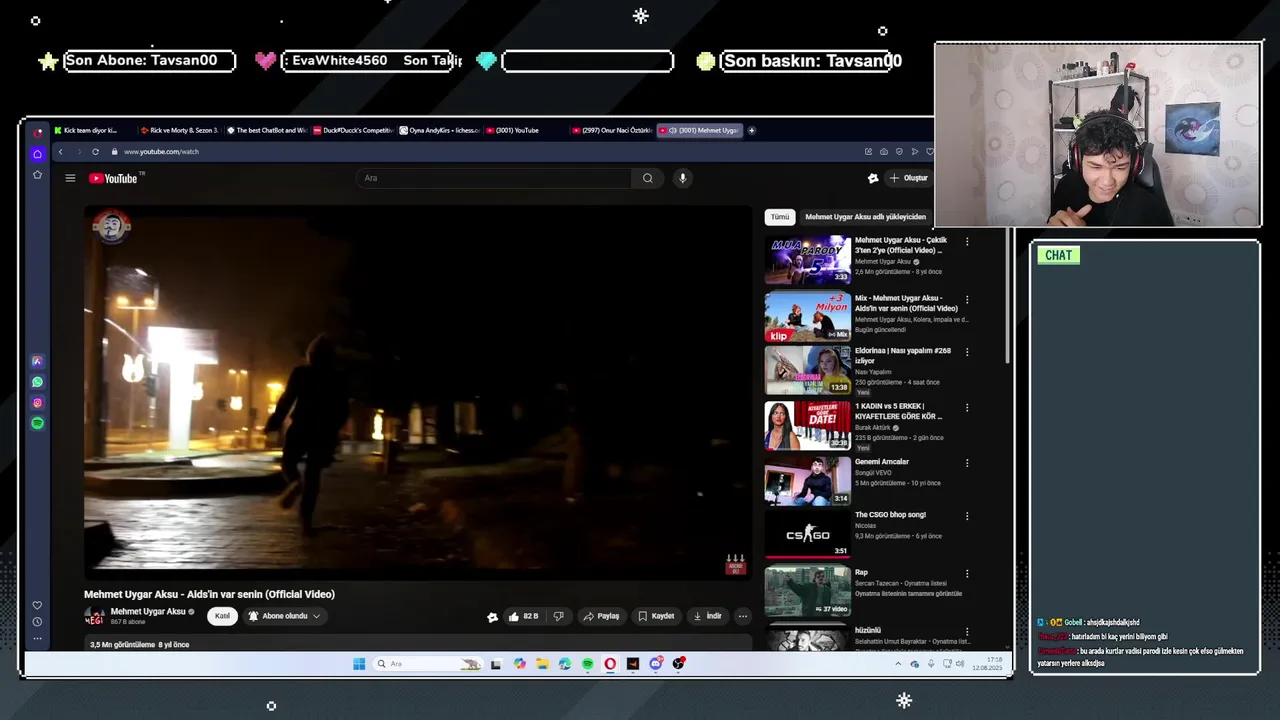
Task: Open Spotify from the Windows taskbar
Action: tap(587, 664)
